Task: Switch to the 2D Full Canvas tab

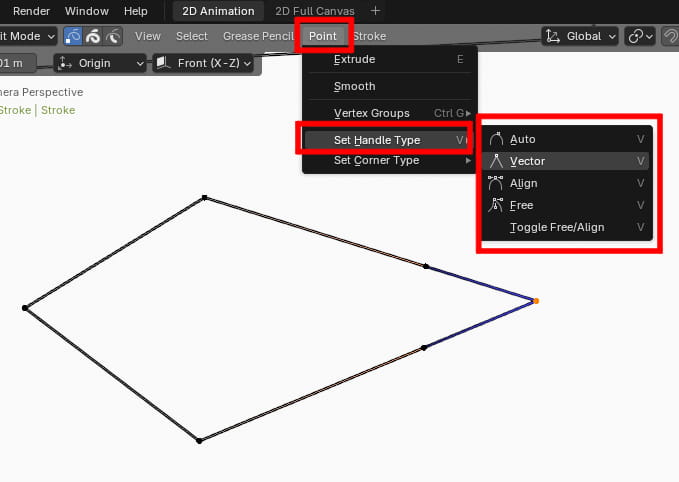Action: coord(317,11)
